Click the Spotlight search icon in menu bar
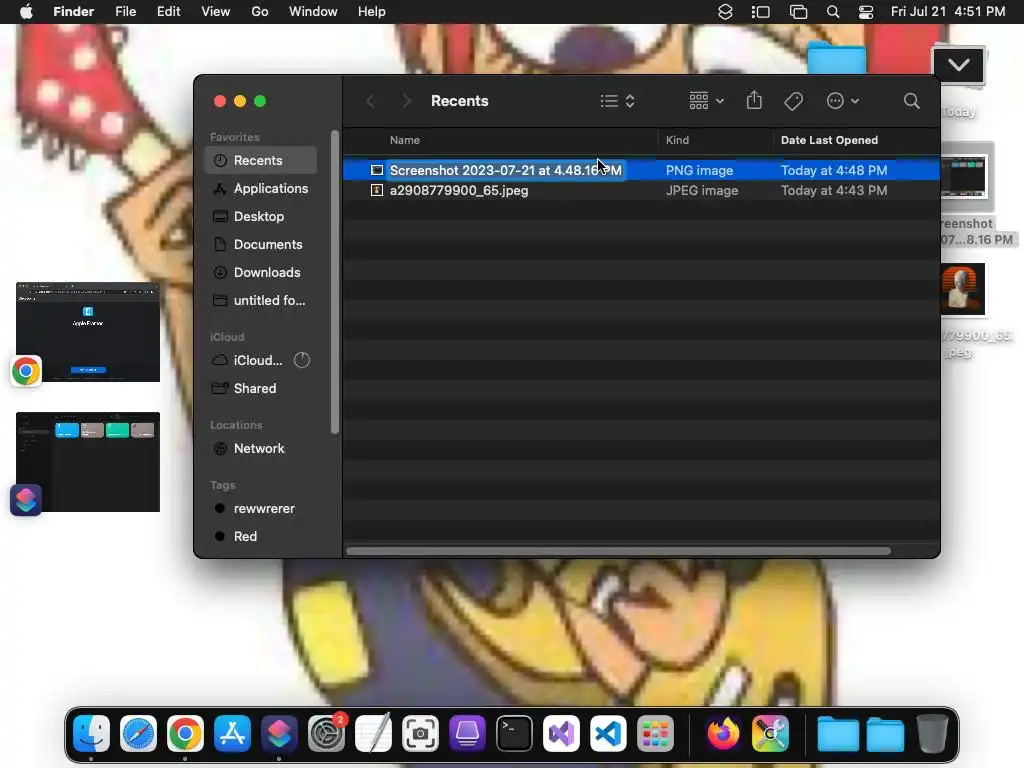 833,12
